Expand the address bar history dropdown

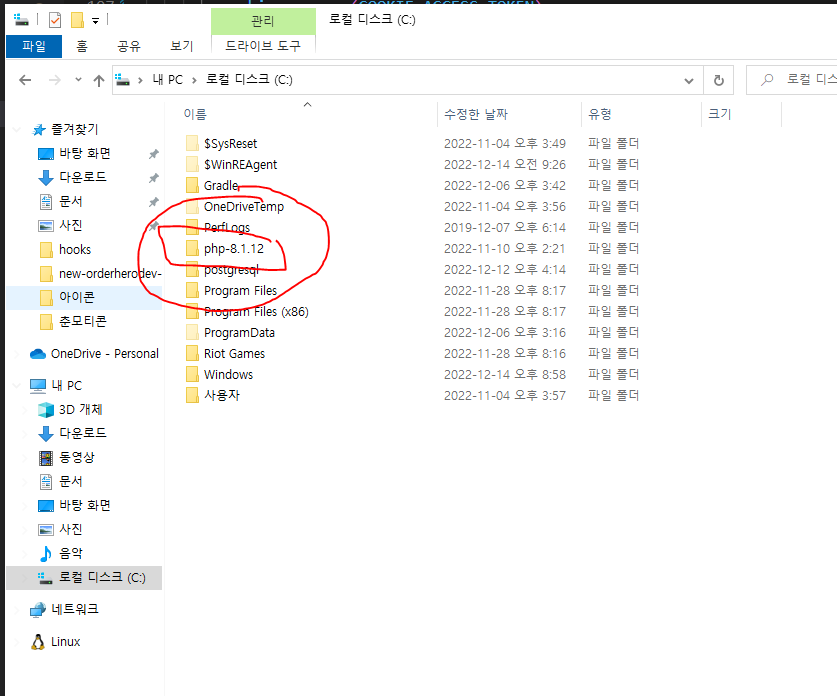tap(689, 81)
